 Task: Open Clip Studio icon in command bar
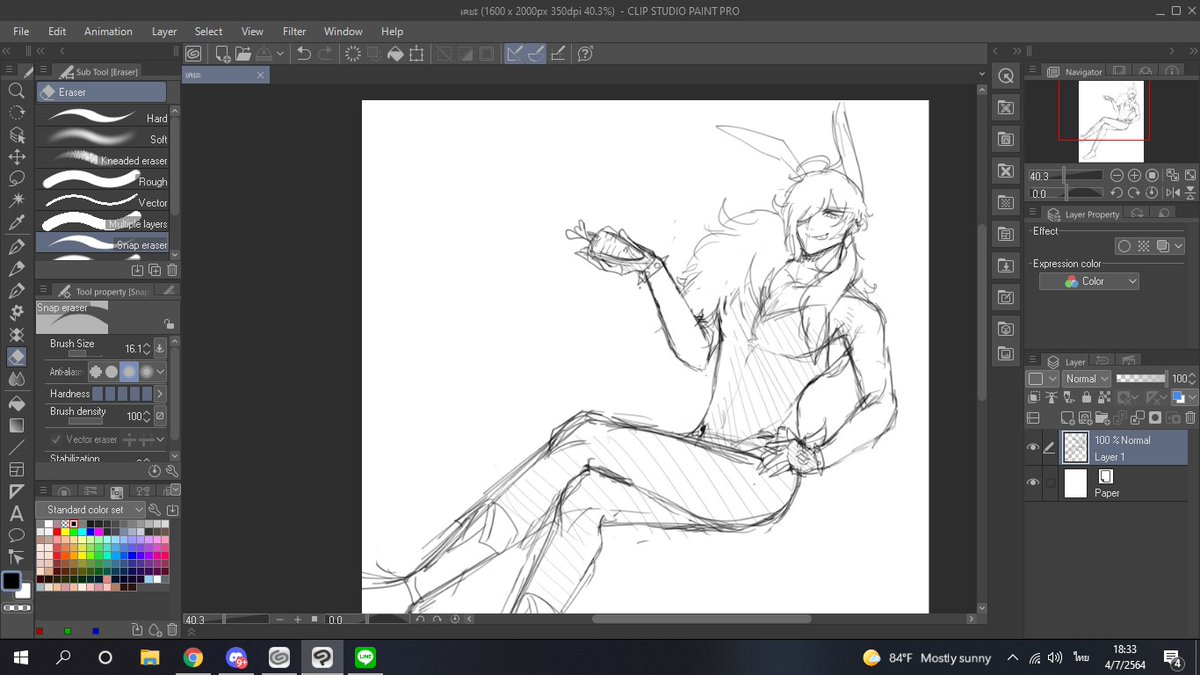[193, 54]
